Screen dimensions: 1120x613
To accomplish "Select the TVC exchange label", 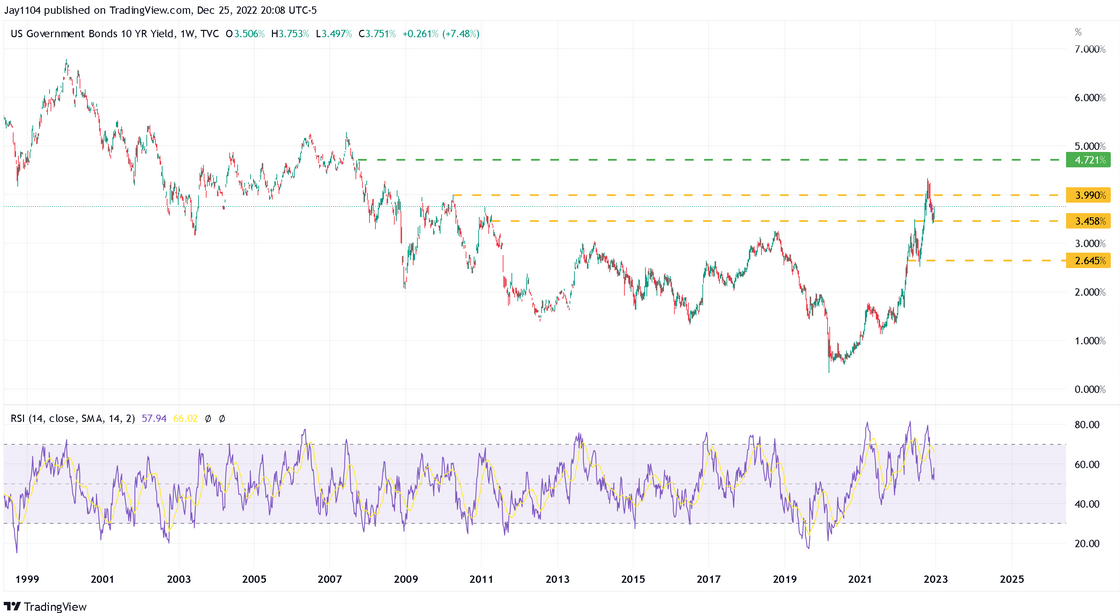I will pyautogui.click(x=211, y=32).
